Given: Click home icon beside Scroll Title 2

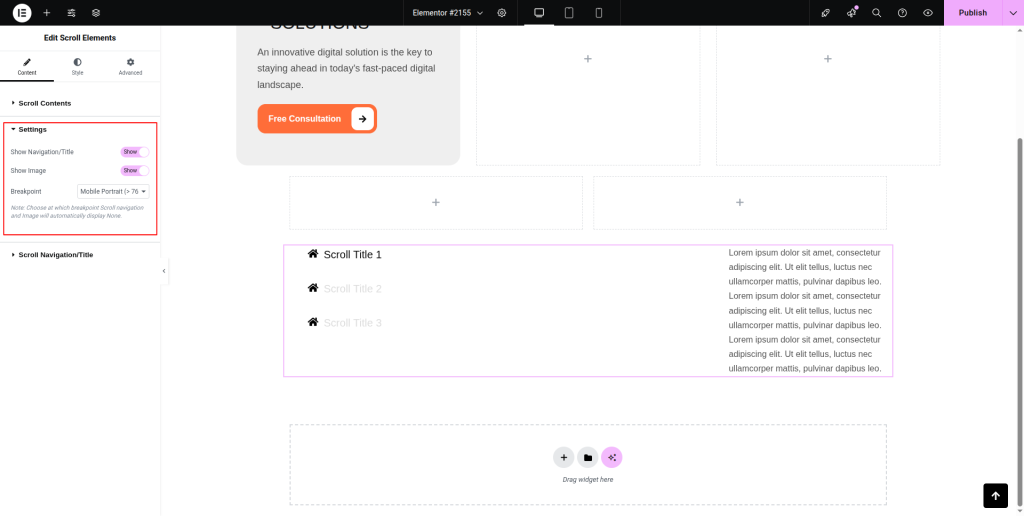Looking at the screenshot, I should click(x=313, y=287).
